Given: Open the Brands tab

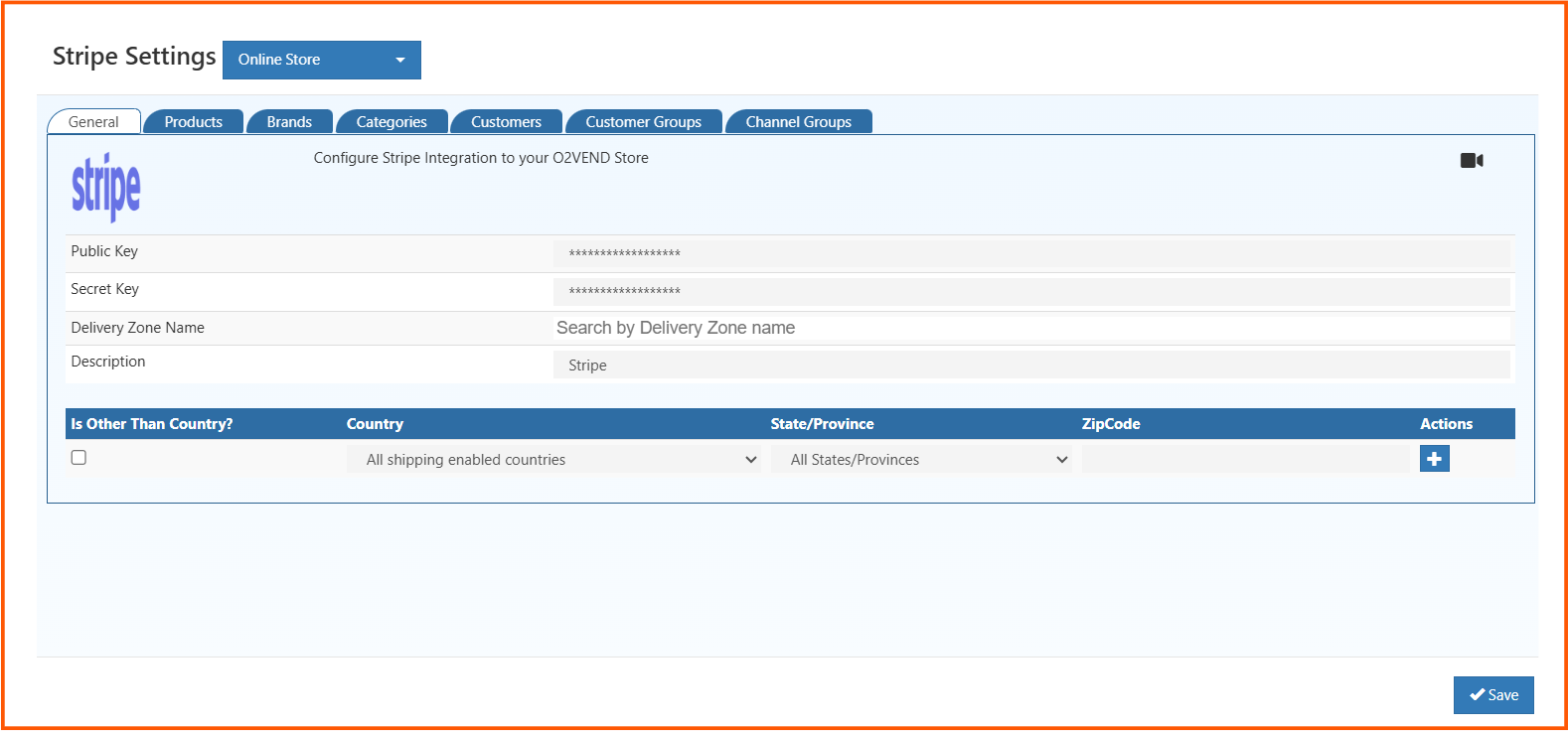Looking at the screenshot, I should [289, 122].
